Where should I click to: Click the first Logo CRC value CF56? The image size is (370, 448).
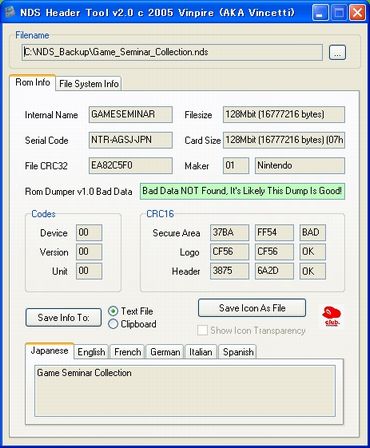[x=229, y=252]
